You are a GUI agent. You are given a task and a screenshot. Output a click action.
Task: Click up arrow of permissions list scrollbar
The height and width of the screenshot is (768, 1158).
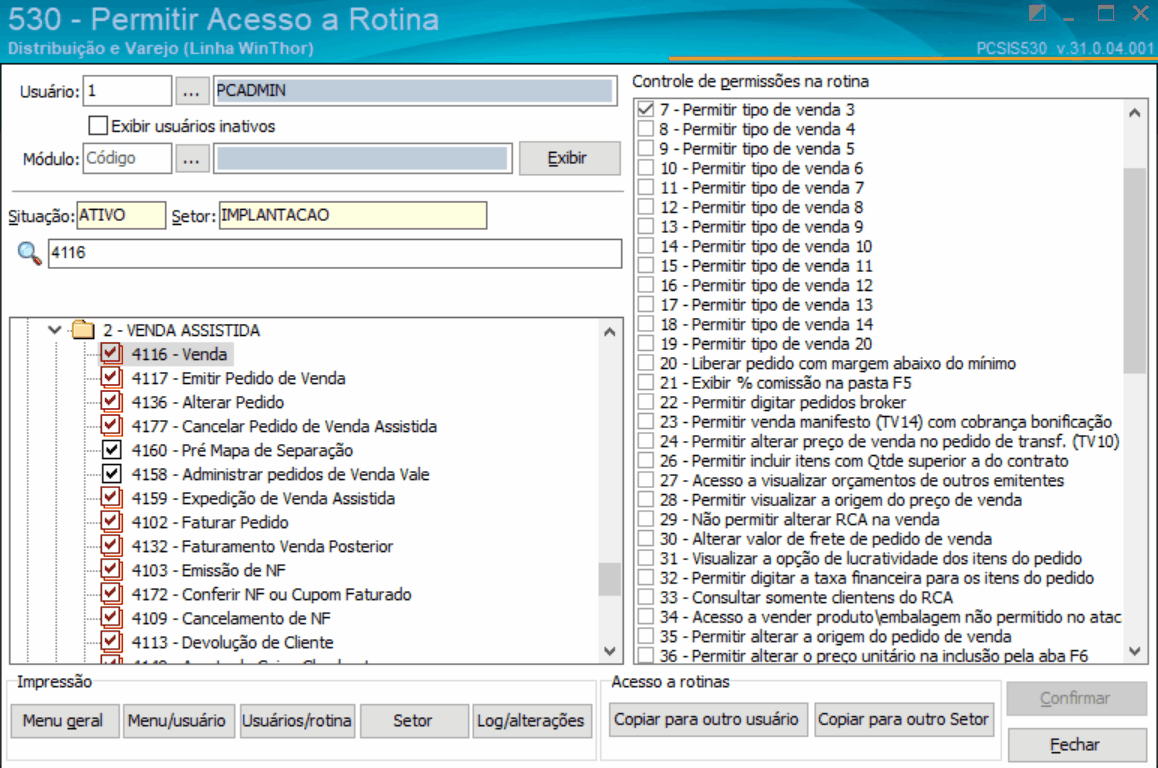click(1135, 113)
